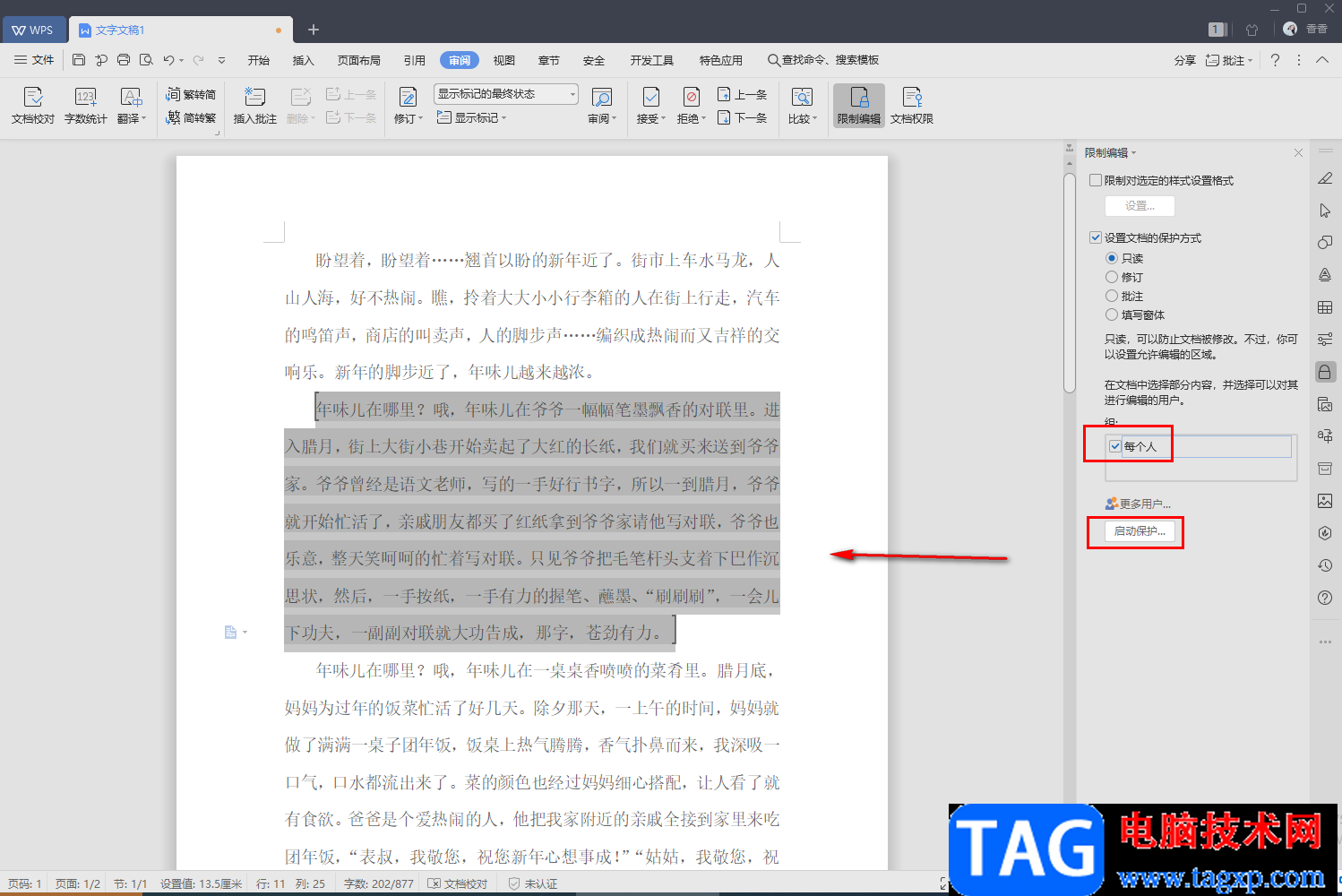
Task: Select the 修订 protection radio option
Action: click(x=1112, y=277)
